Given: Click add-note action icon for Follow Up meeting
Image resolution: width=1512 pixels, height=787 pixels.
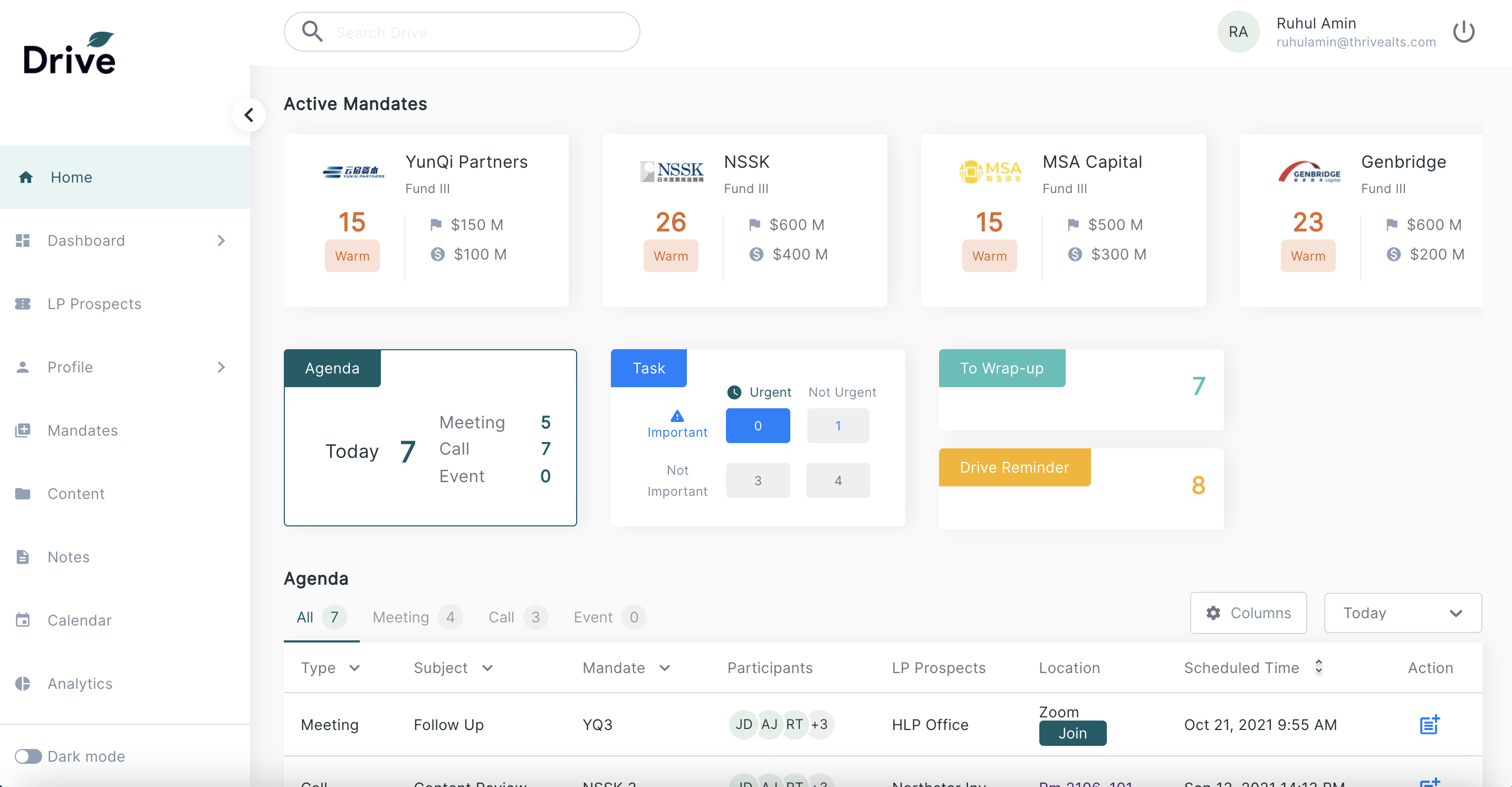Looking at the screenshot, I should (1429, 725).
